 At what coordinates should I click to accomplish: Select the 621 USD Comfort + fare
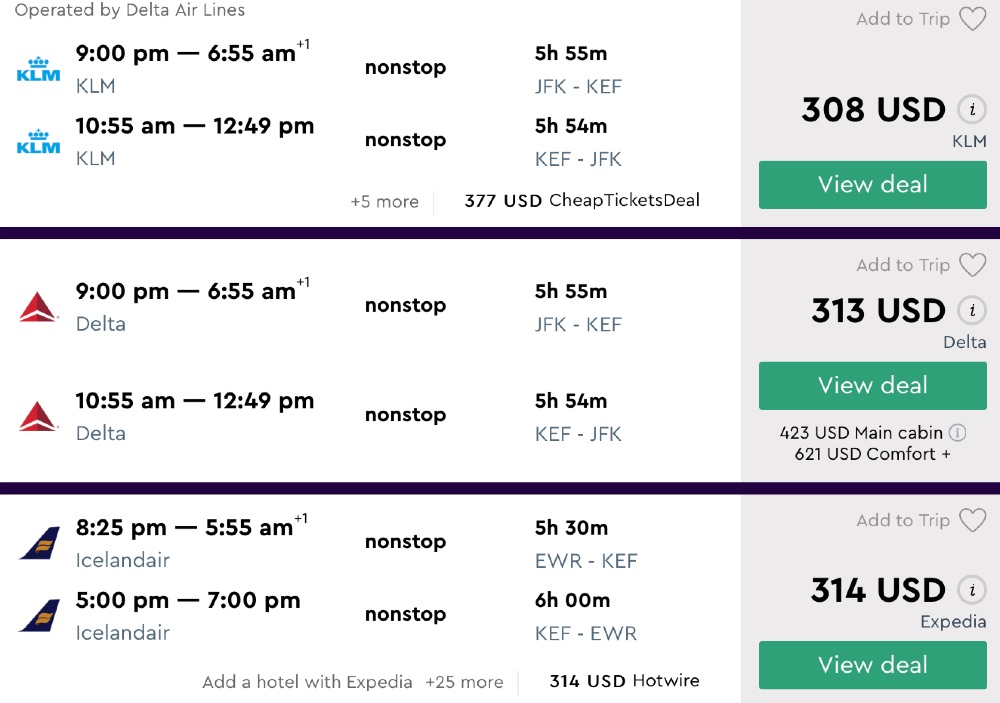coord(872,454)
